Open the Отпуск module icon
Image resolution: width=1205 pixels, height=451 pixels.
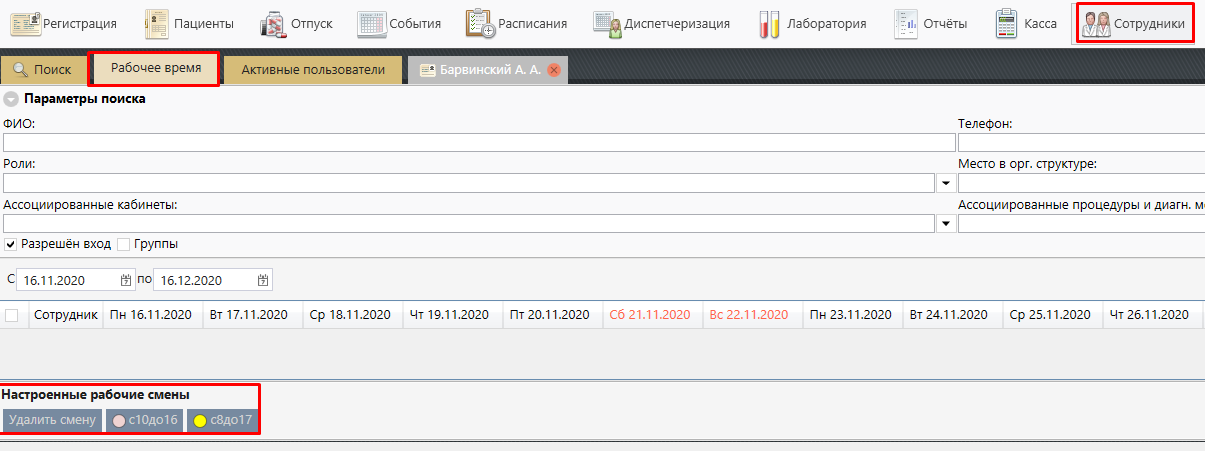(x=273, y=24)
